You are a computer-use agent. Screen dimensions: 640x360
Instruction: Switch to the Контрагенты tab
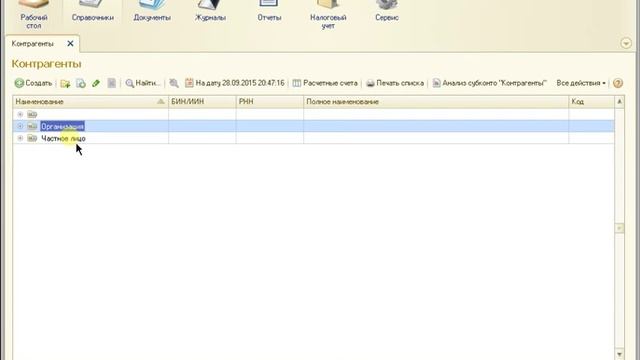[x=32, y=44]
